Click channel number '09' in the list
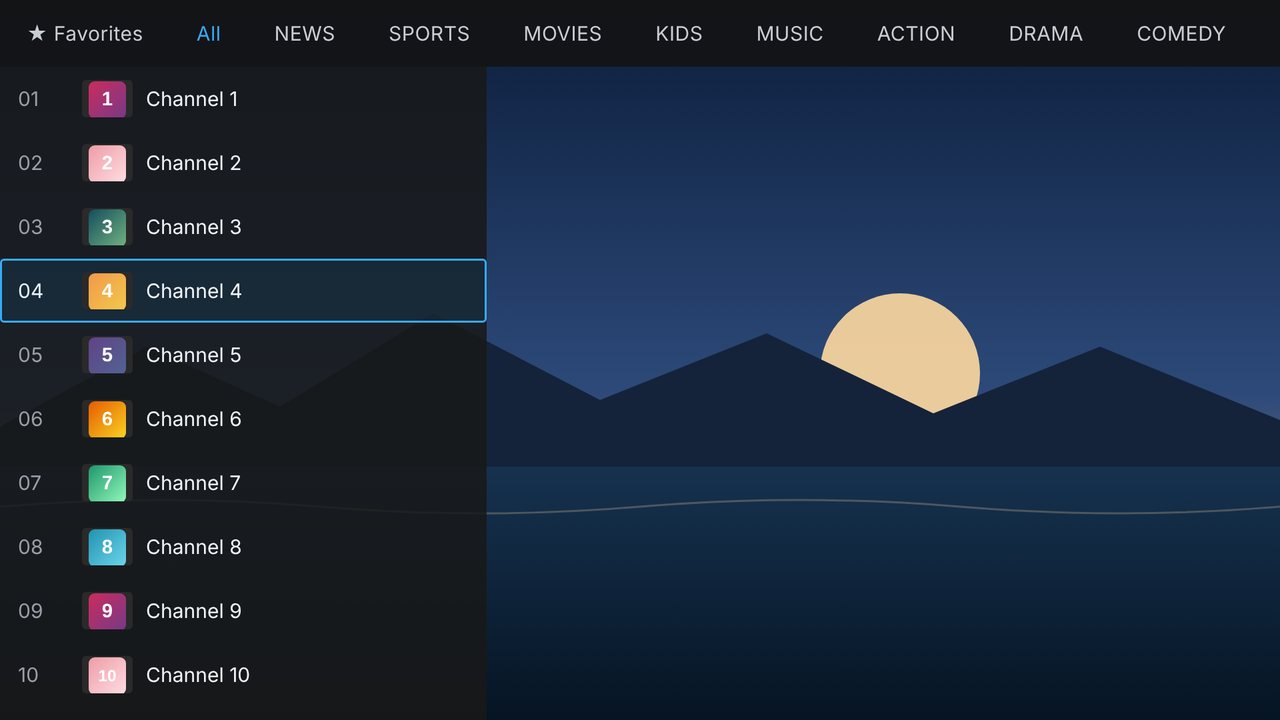This screenshot has height=720, width=1280. tap(30, 611)
